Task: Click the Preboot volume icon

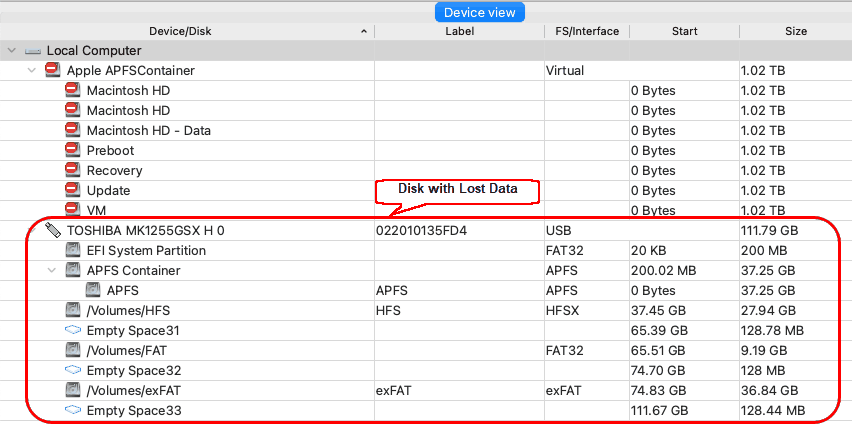Action: coord(72,150)
